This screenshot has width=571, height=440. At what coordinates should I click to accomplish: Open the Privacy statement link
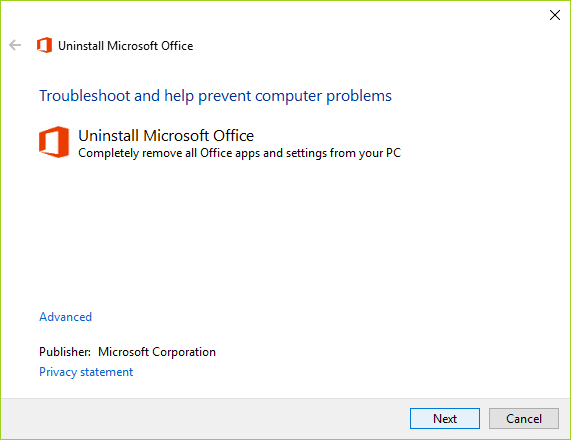click(86, 372)
